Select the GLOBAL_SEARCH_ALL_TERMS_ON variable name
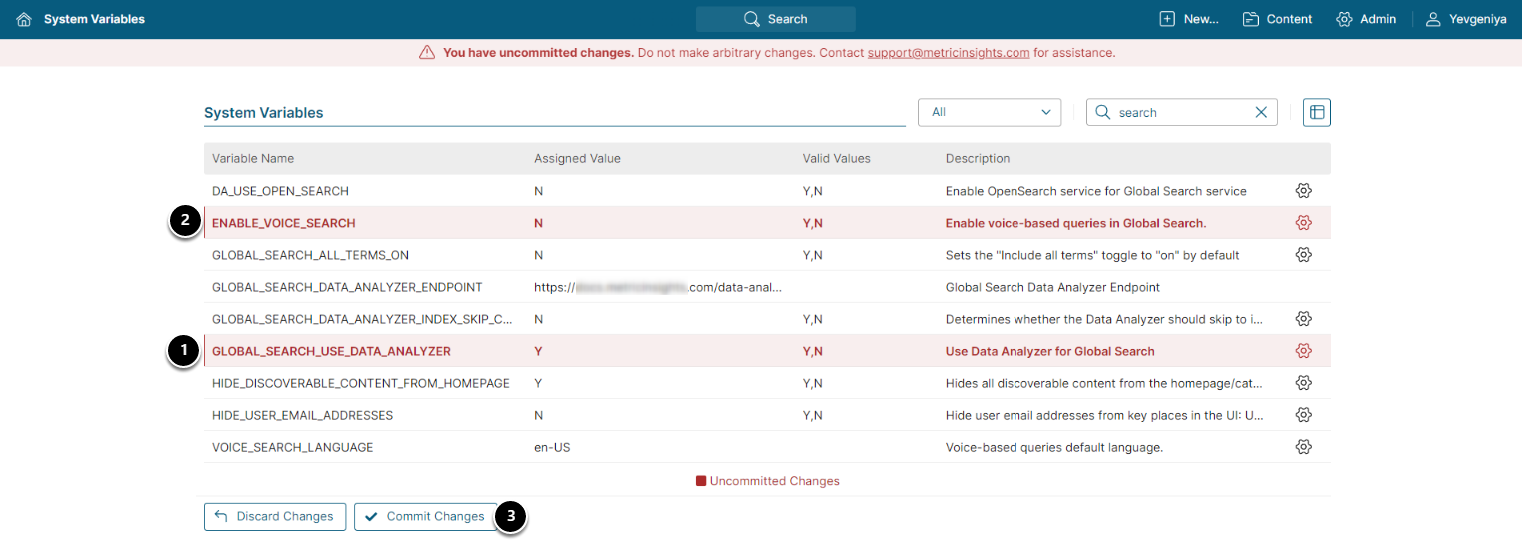 (310, 255)
